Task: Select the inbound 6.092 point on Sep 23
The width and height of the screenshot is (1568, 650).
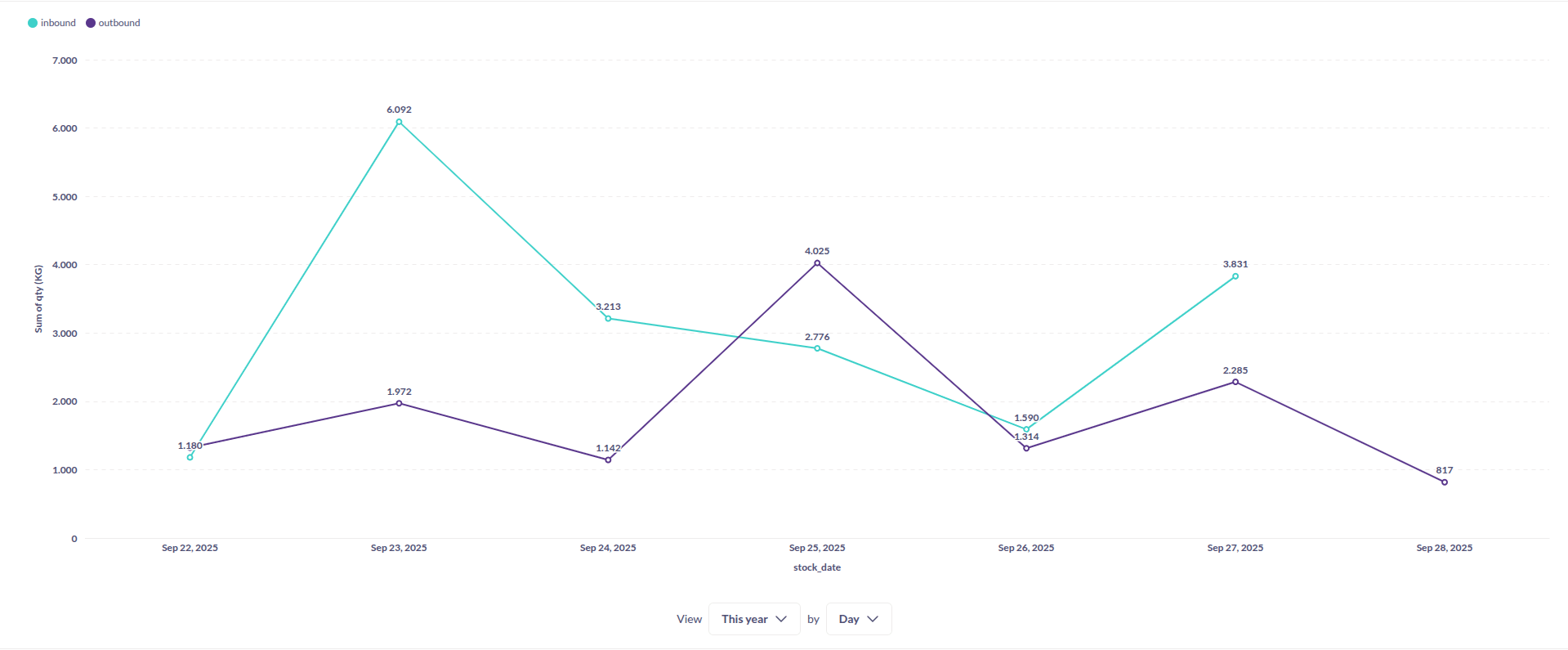Action: click(399, 122)
